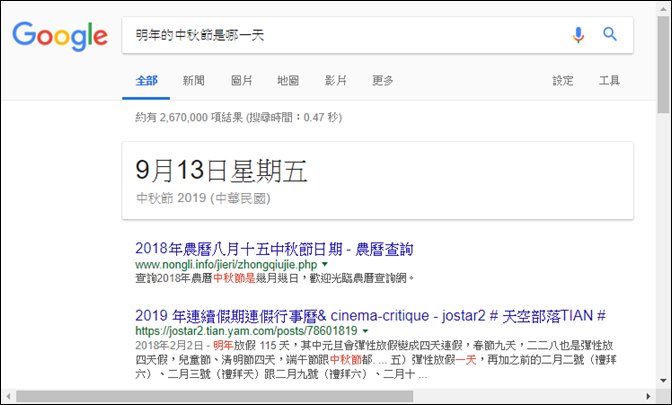Click the vertical scrollbar thumb
Viewport: 672px width, 405px height.
tap(663, 64)
